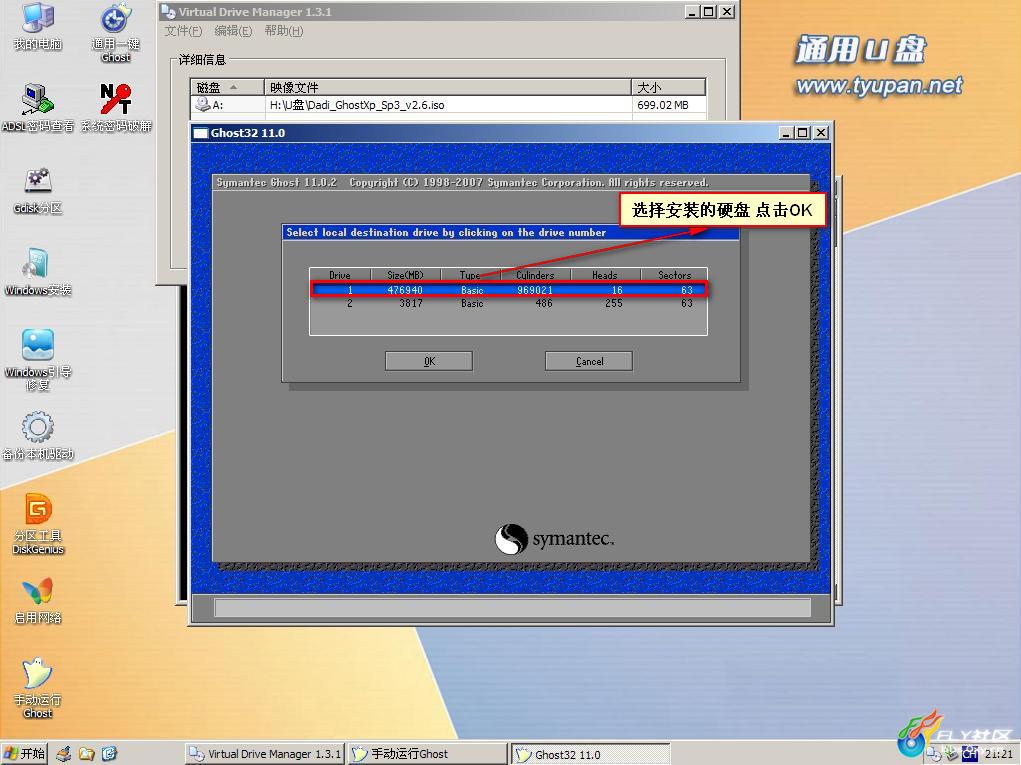The image size is (1021, 765).
Task: Click the CH language indicator in system tray
Action: (970, 755)
